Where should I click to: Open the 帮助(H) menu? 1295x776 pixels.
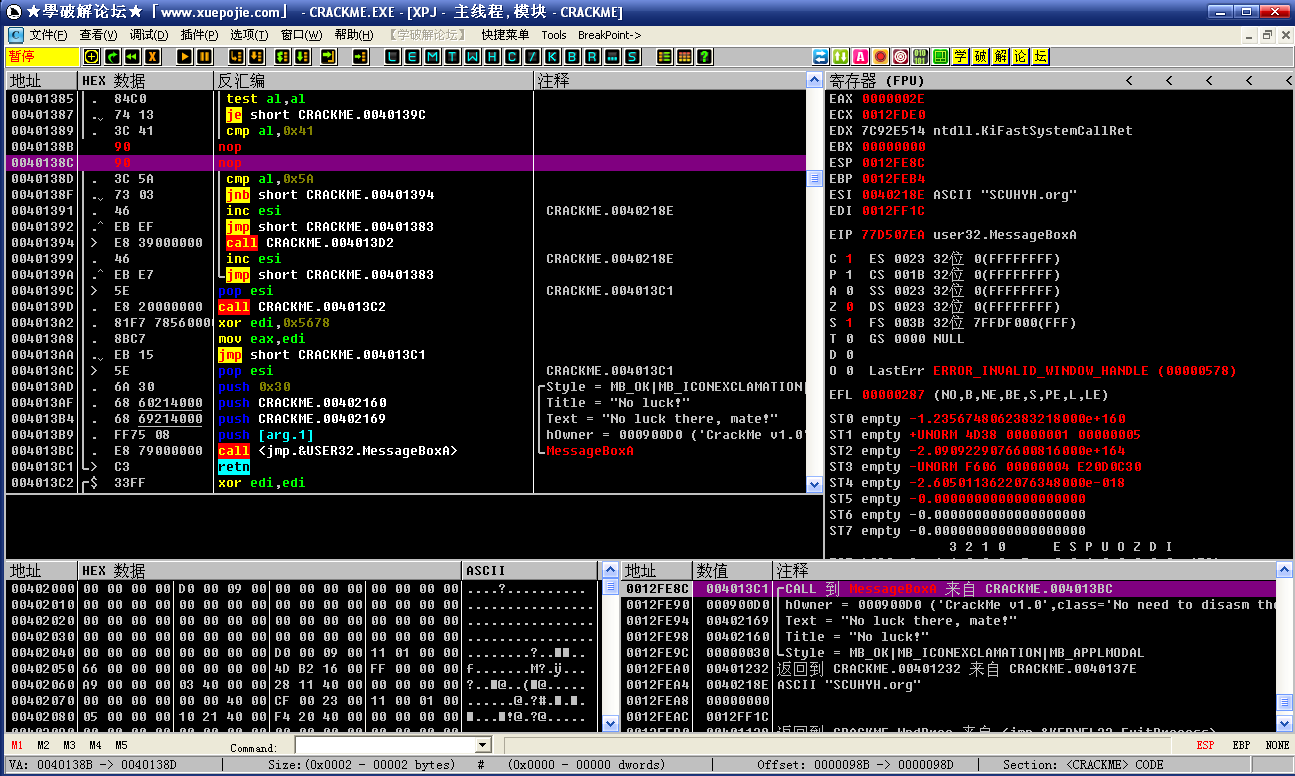click(x=353, y=35)
